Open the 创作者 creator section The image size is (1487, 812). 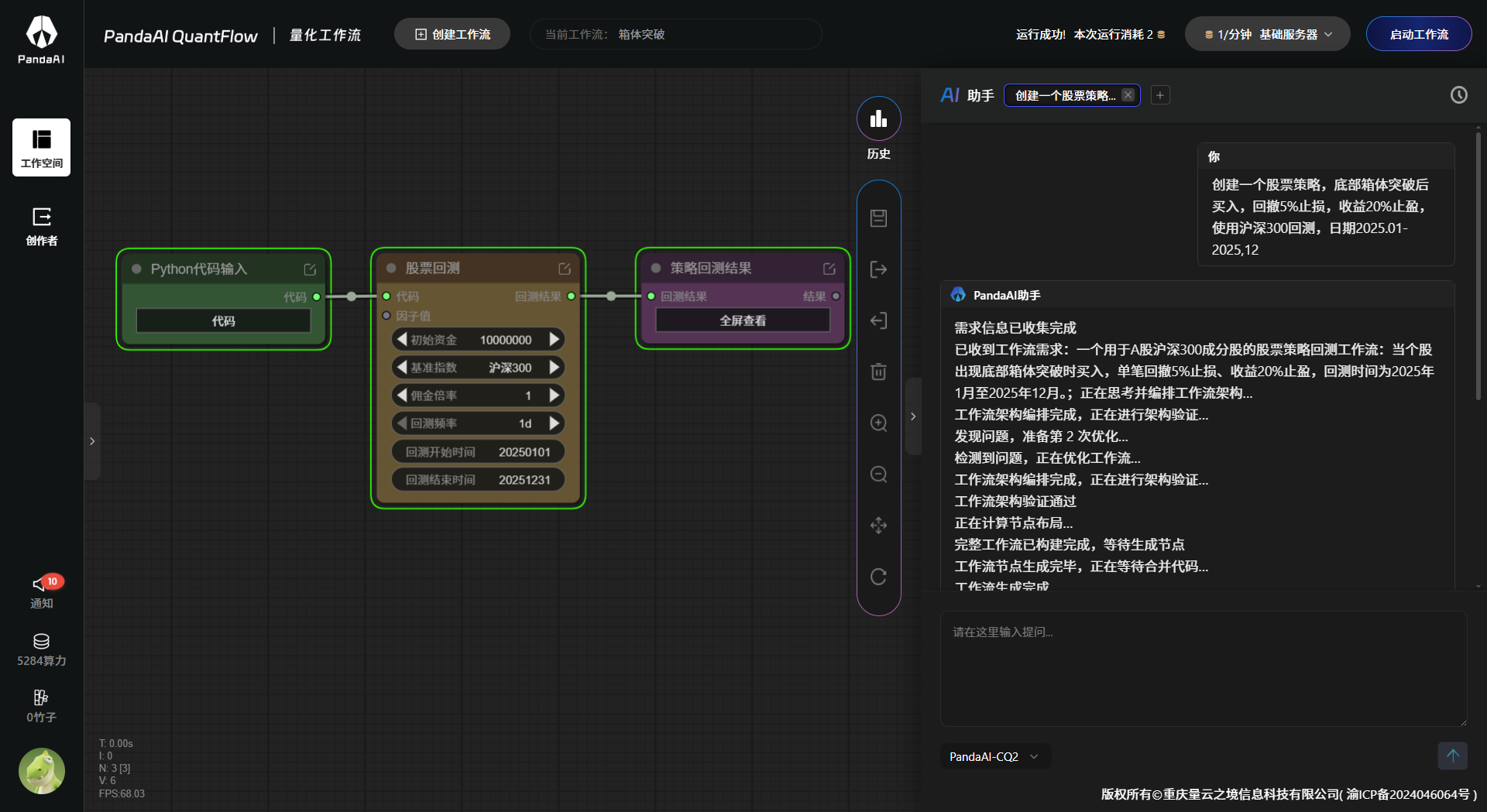pos(41,226)
